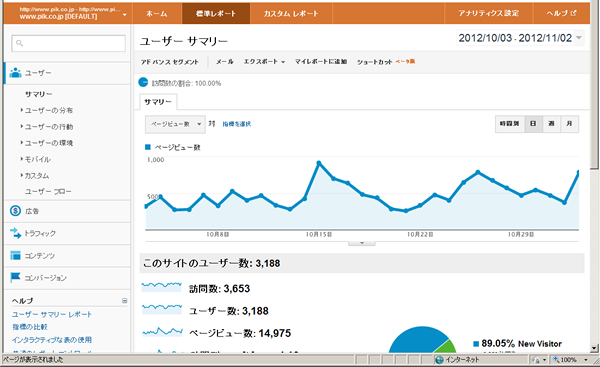Click the New Visitor blue legend swatch
This screenshot has height=367, width=600.
point(476,344)
